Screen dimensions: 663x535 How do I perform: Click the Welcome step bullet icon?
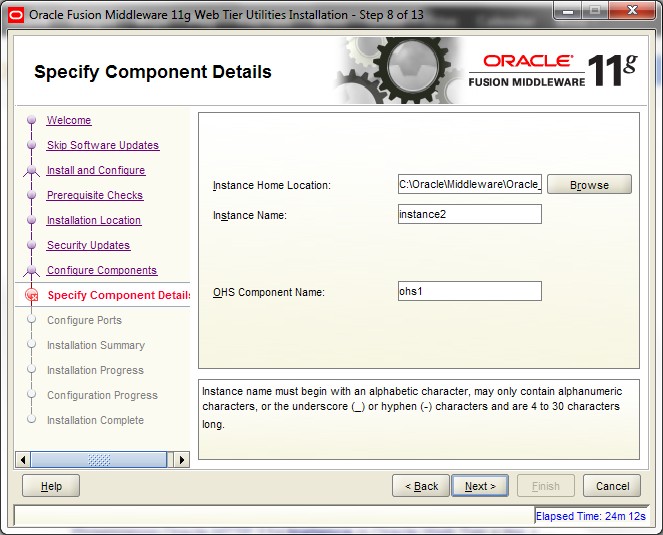point(31,120)
